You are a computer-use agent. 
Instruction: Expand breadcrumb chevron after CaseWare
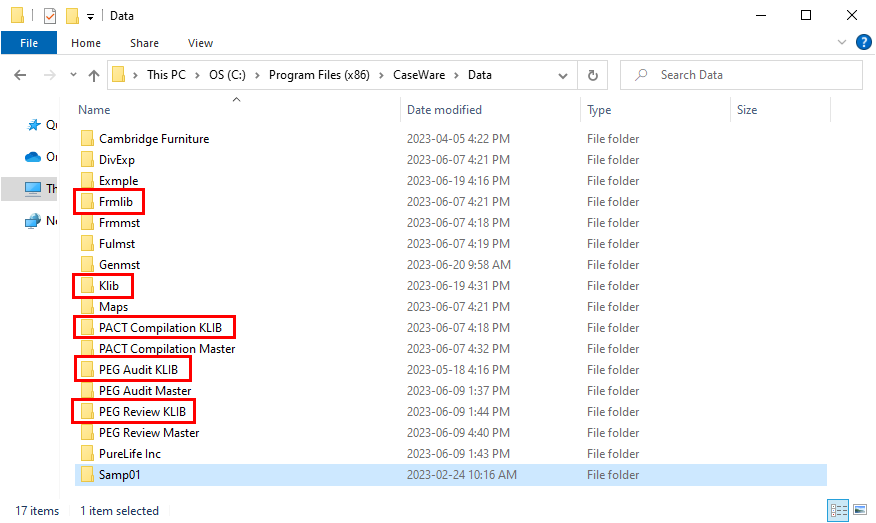tap(456, 75)
